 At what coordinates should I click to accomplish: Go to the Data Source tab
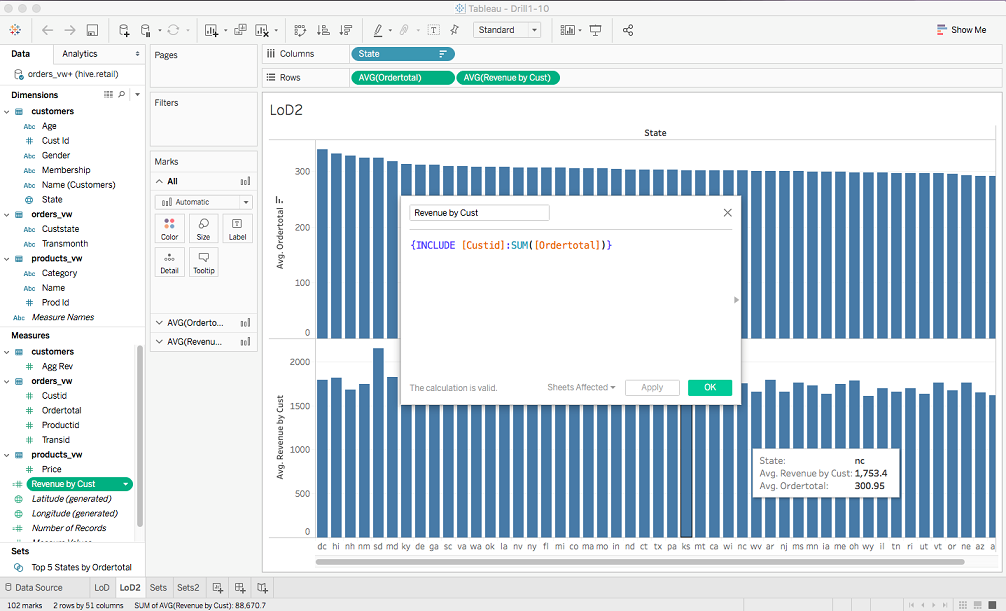point(38,588)
